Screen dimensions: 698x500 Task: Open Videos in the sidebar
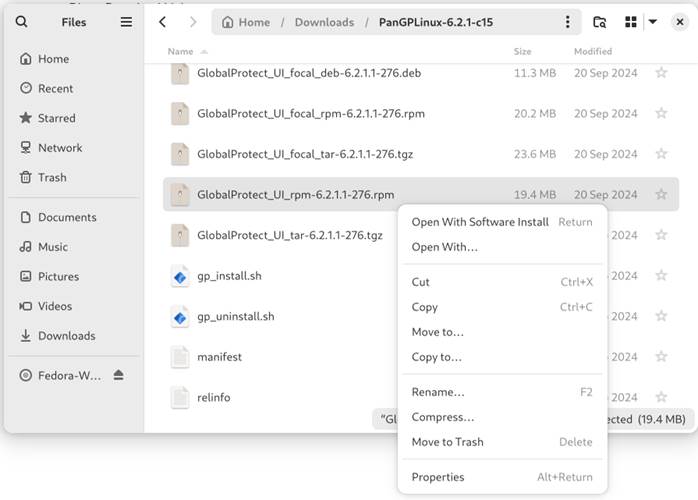tap(73, 306)
